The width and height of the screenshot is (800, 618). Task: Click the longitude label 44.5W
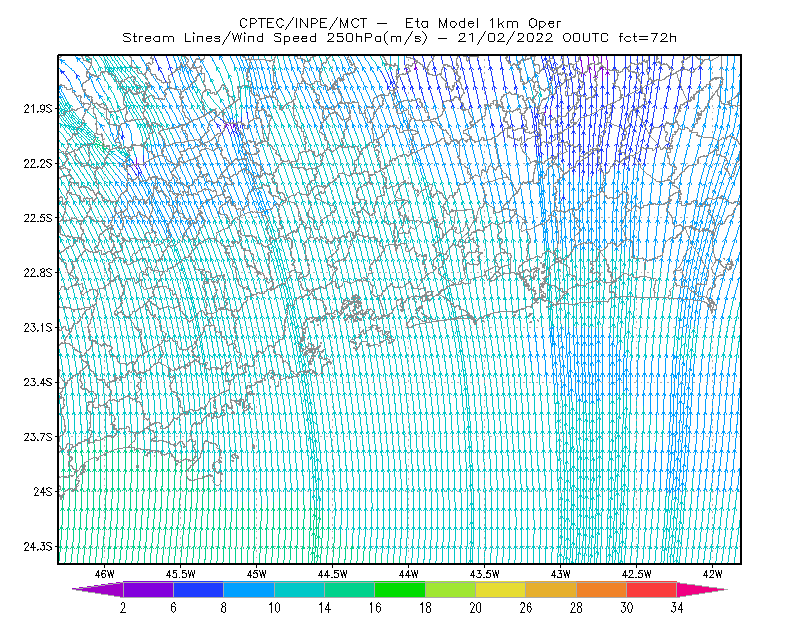[x=333, y=574]
